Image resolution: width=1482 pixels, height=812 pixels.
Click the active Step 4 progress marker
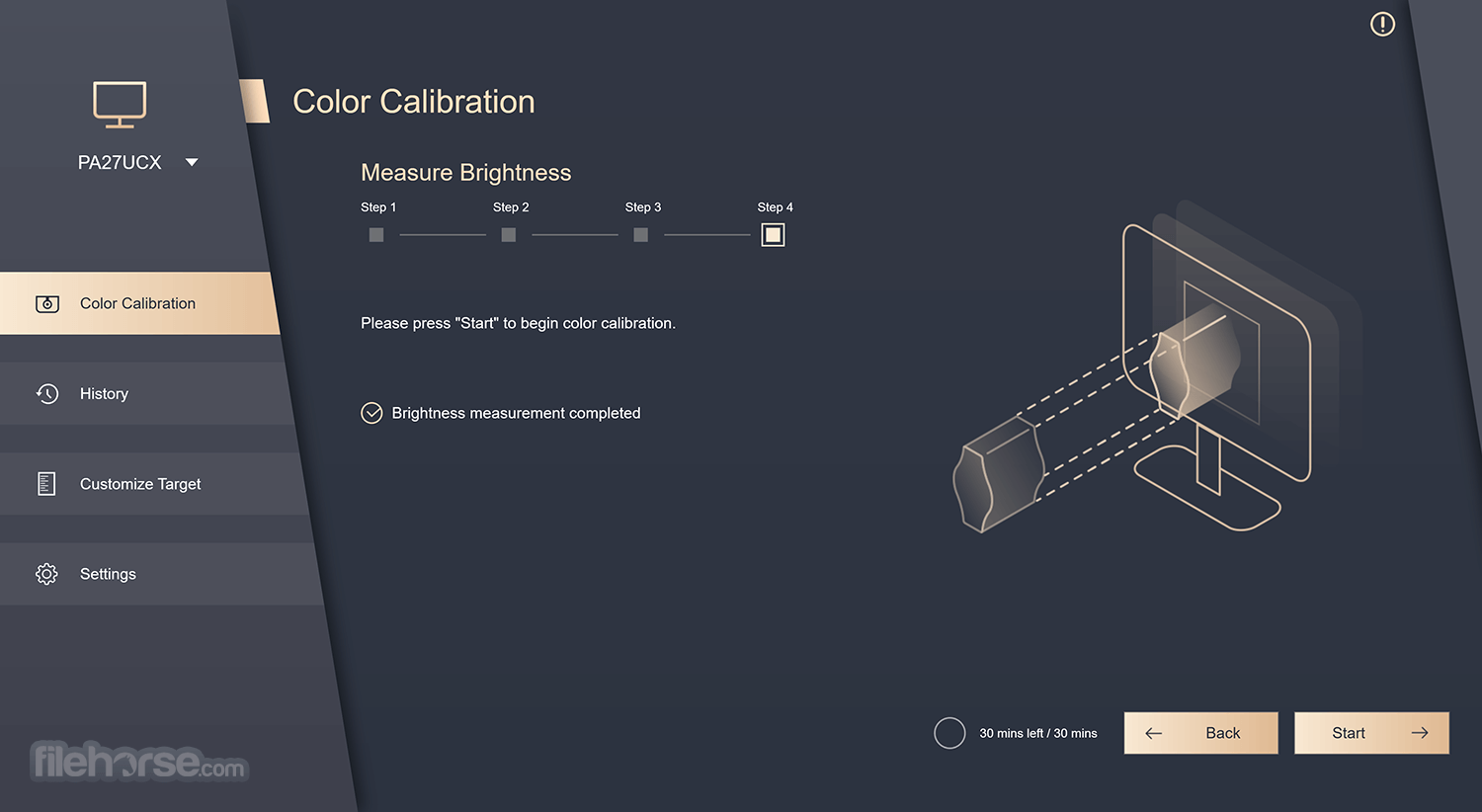pyautogui.click(x=773, y=235)
